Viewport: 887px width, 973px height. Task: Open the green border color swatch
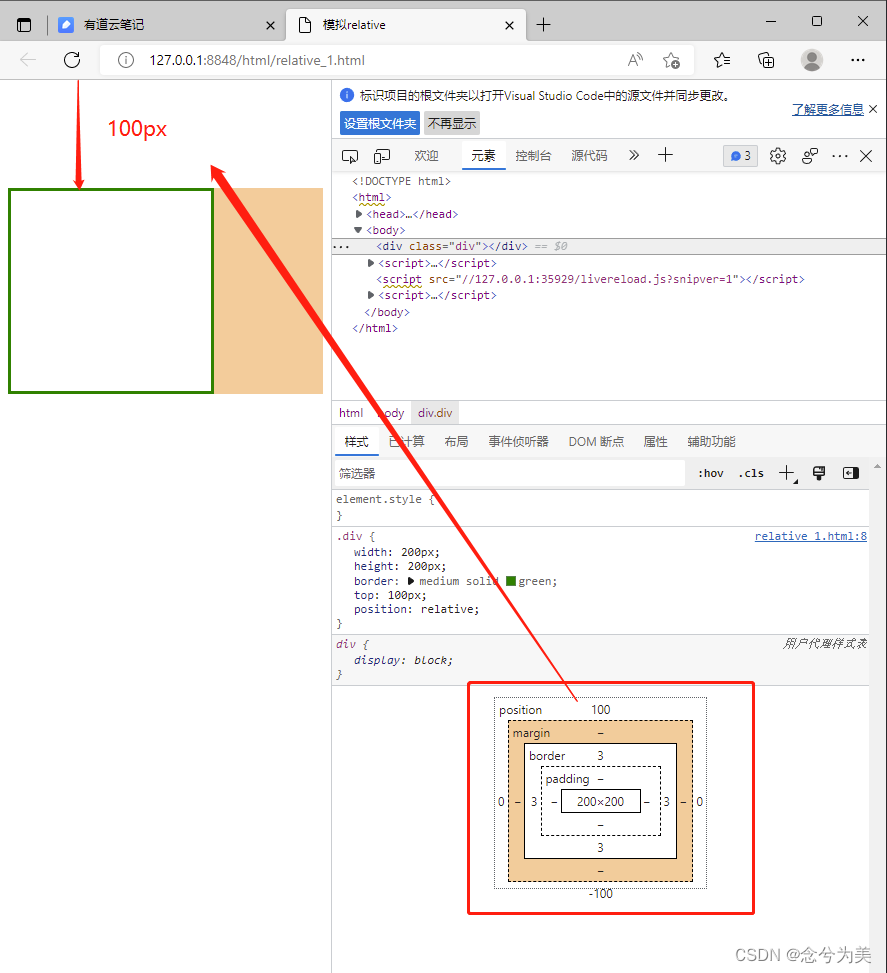pyautogui.click(x=511, y=581)
